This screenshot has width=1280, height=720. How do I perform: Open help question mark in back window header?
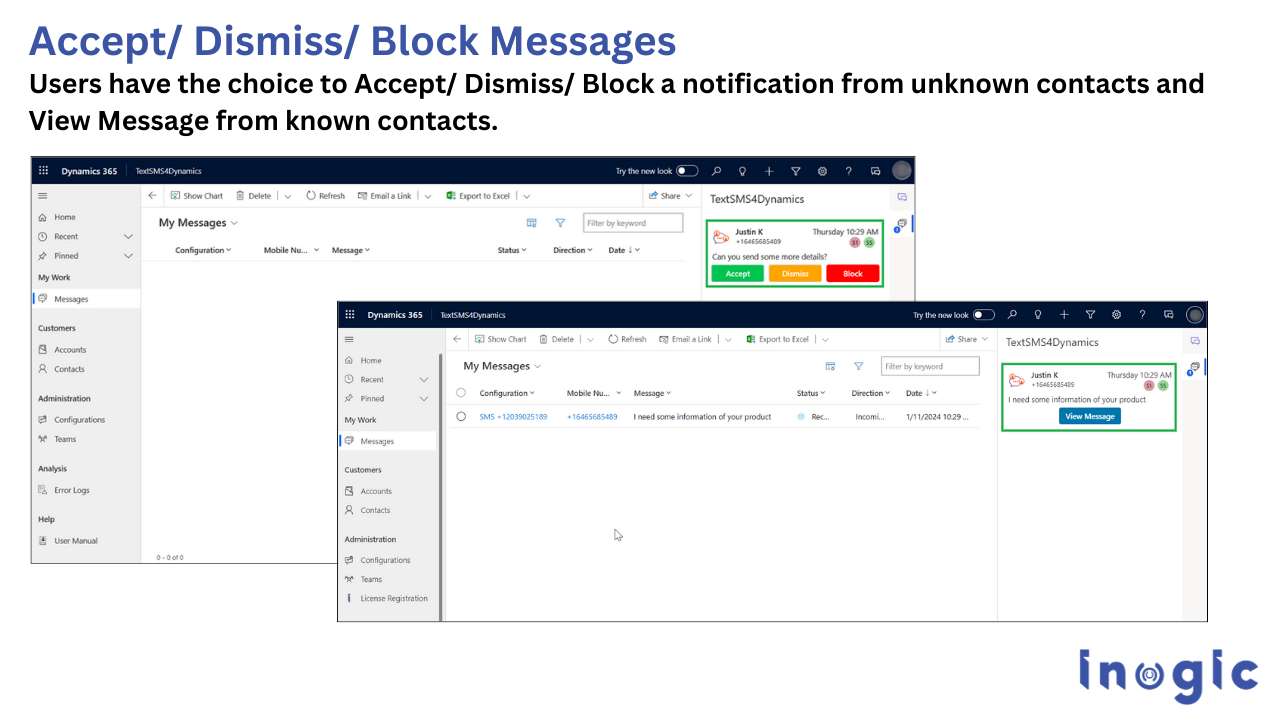point(848,171)
